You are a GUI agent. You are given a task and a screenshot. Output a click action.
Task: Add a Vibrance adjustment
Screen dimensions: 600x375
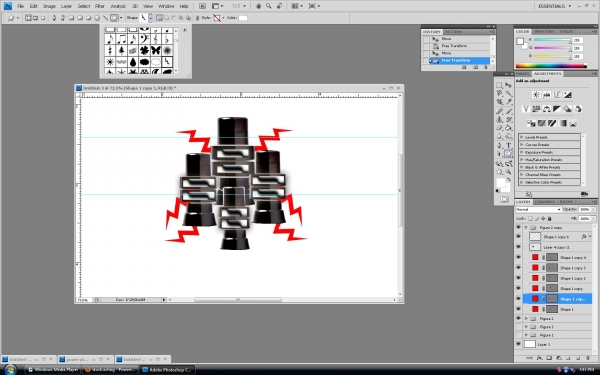pyautogui.click(x=526, y=109)
